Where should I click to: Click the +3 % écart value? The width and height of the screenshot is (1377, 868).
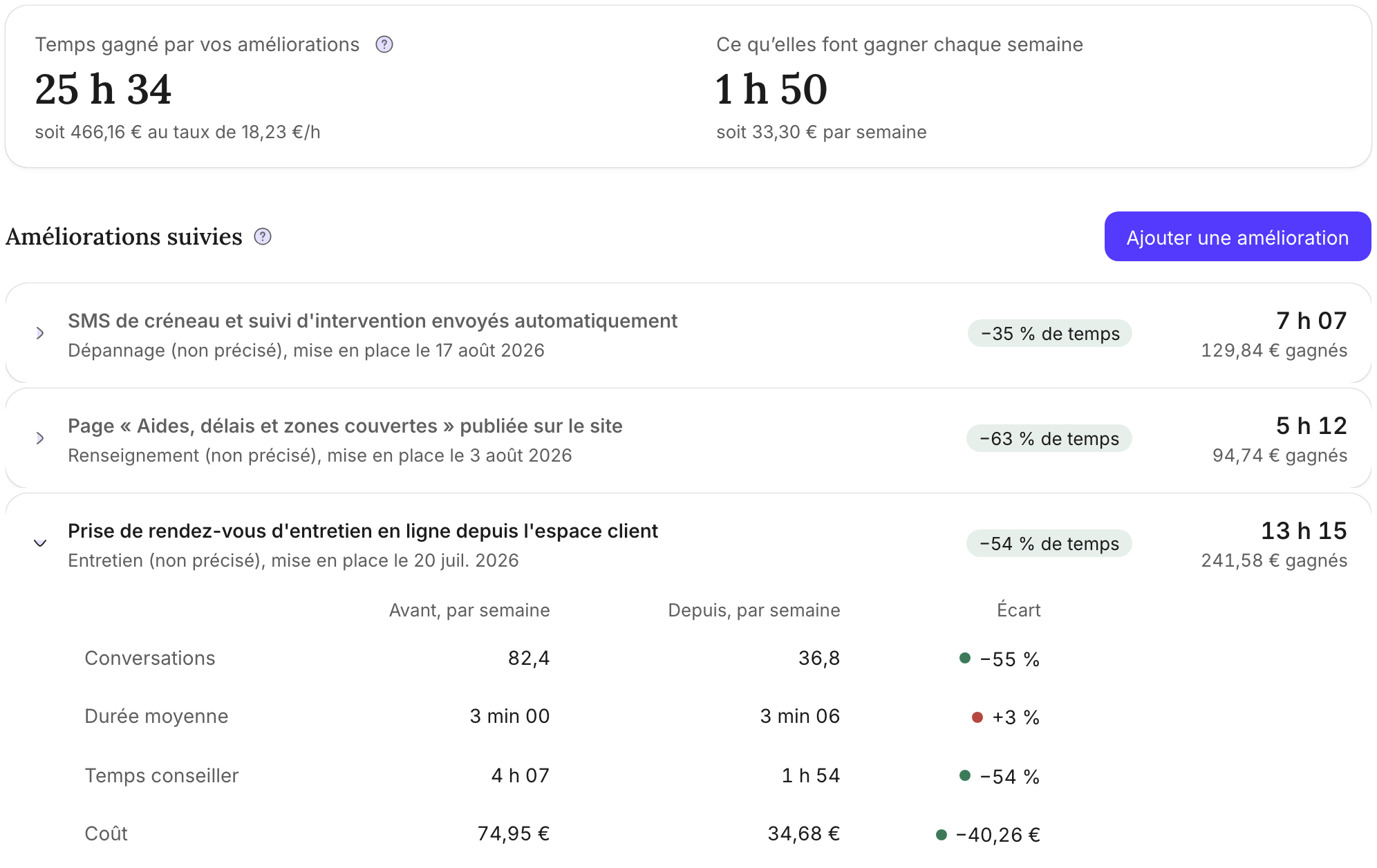point(1015,717)
